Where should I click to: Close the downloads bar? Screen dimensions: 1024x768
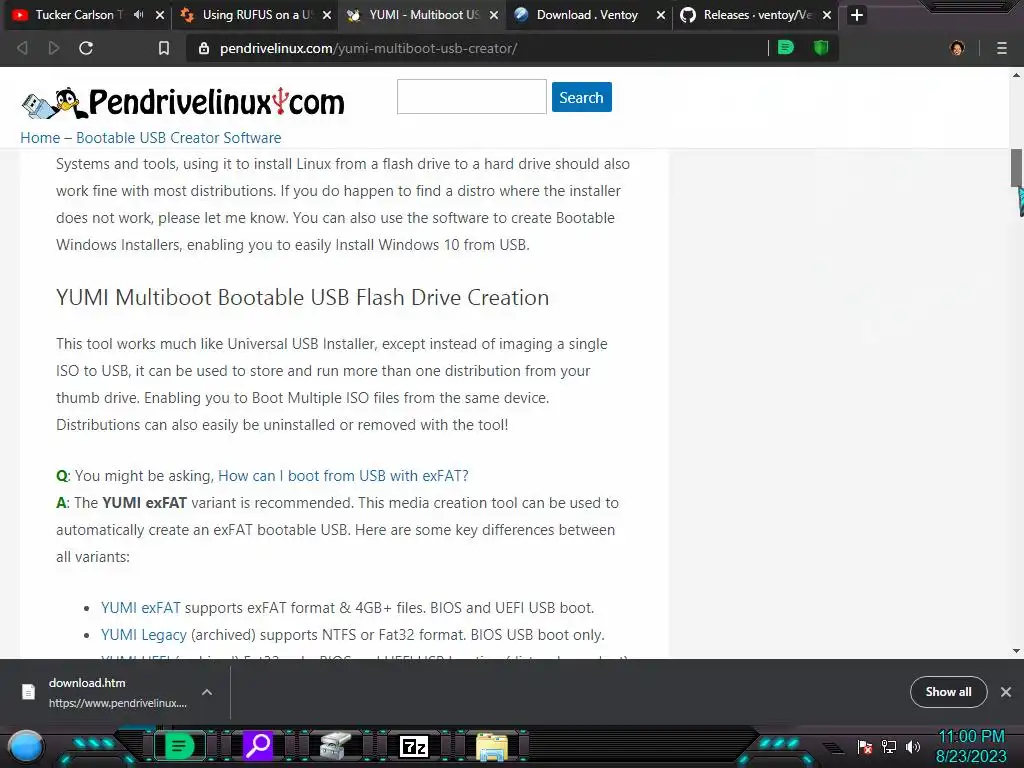[1006, 692]
